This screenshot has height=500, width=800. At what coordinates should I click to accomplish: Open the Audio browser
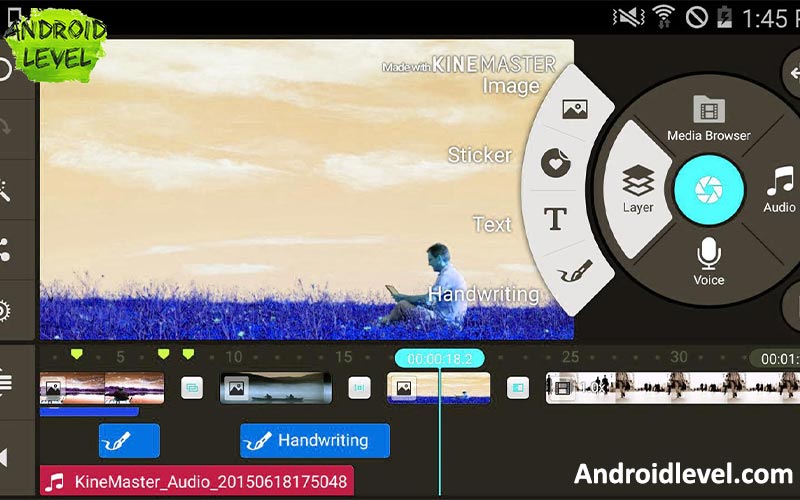[x=780, y=189]
